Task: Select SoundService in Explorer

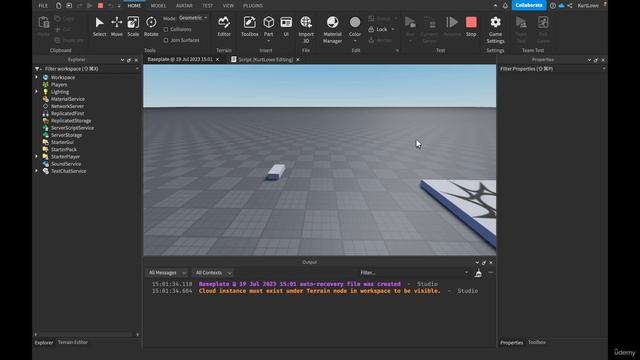Action: point(66,164)
